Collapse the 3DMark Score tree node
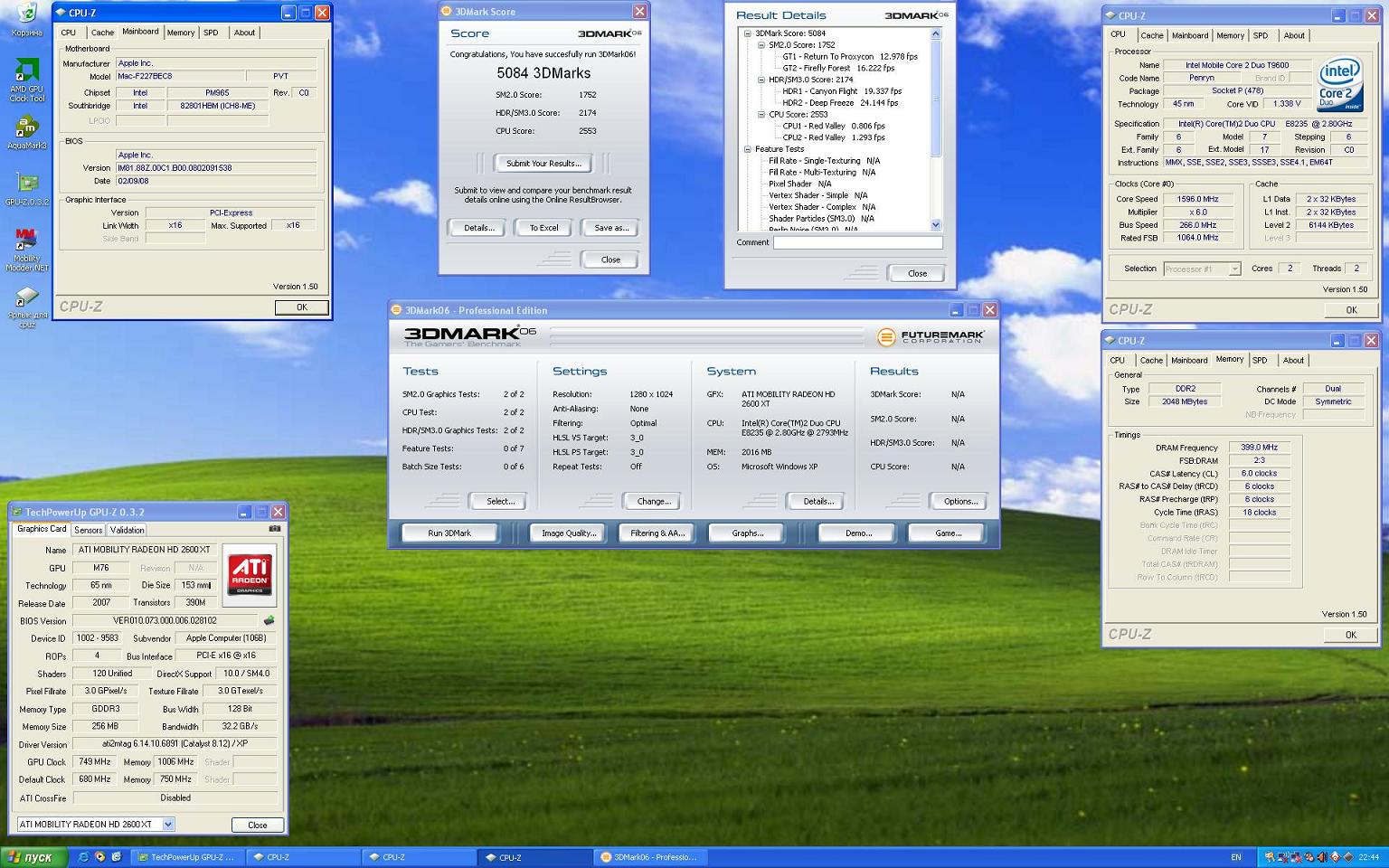Screen dimensions: 1389x868 (747, 33)
